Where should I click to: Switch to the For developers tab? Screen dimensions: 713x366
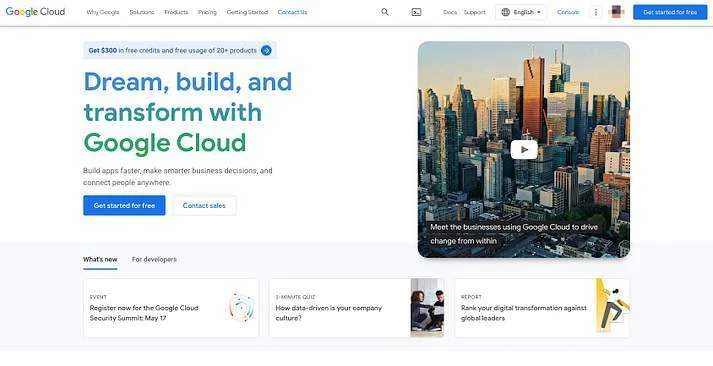tap(154, 260)
